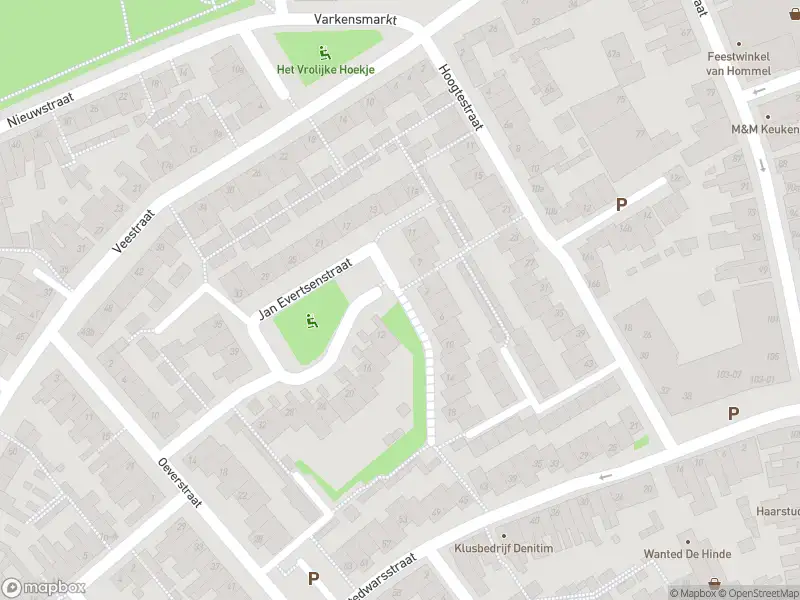Click the Varkensmarkt street label
Viewport: 800px width, 600px height.
click(x=355, y=19)
